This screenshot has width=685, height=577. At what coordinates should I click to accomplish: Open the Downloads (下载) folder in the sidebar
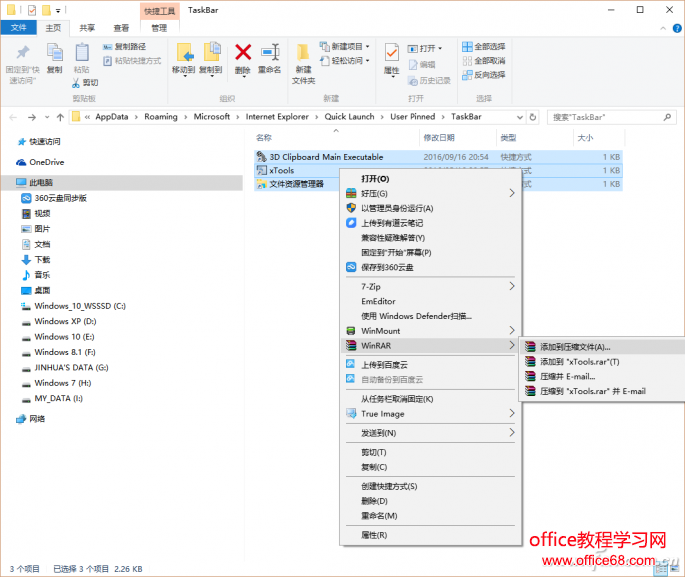click(36, 259)
